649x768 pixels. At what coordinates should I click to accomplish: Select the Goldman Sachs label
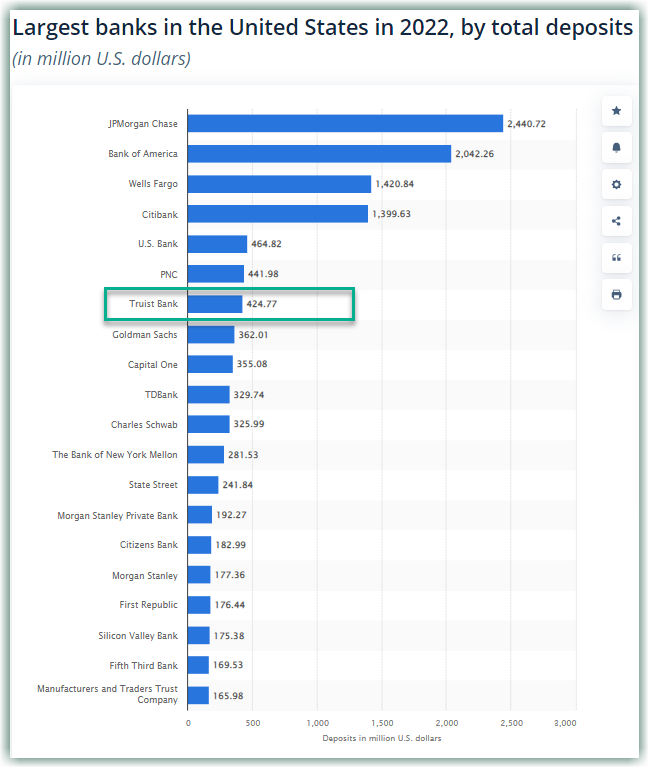(x=145, y=335)
